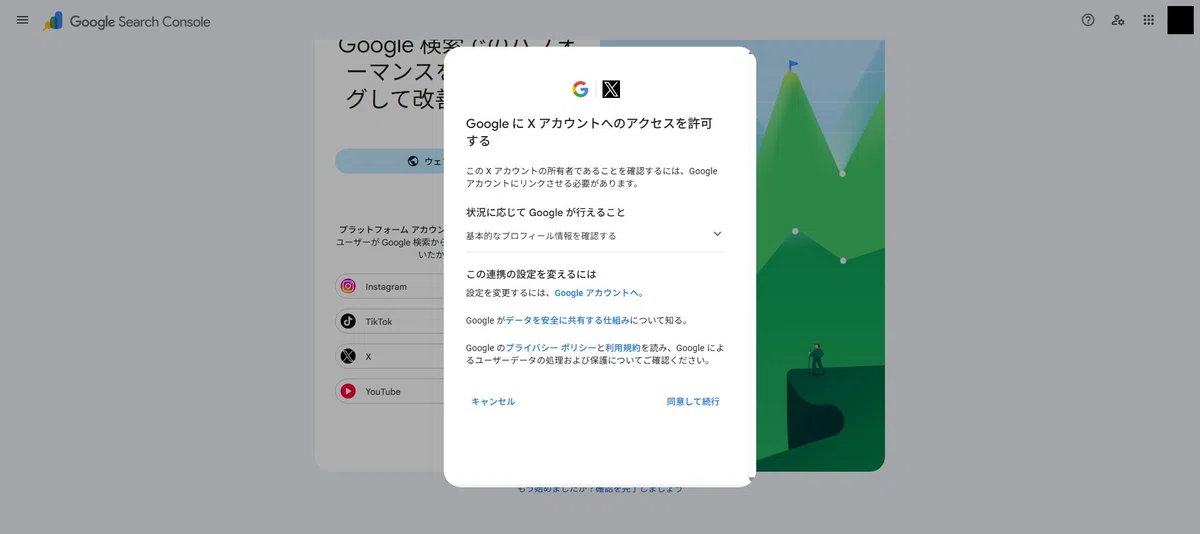Open the hamburger main menu

22,20
